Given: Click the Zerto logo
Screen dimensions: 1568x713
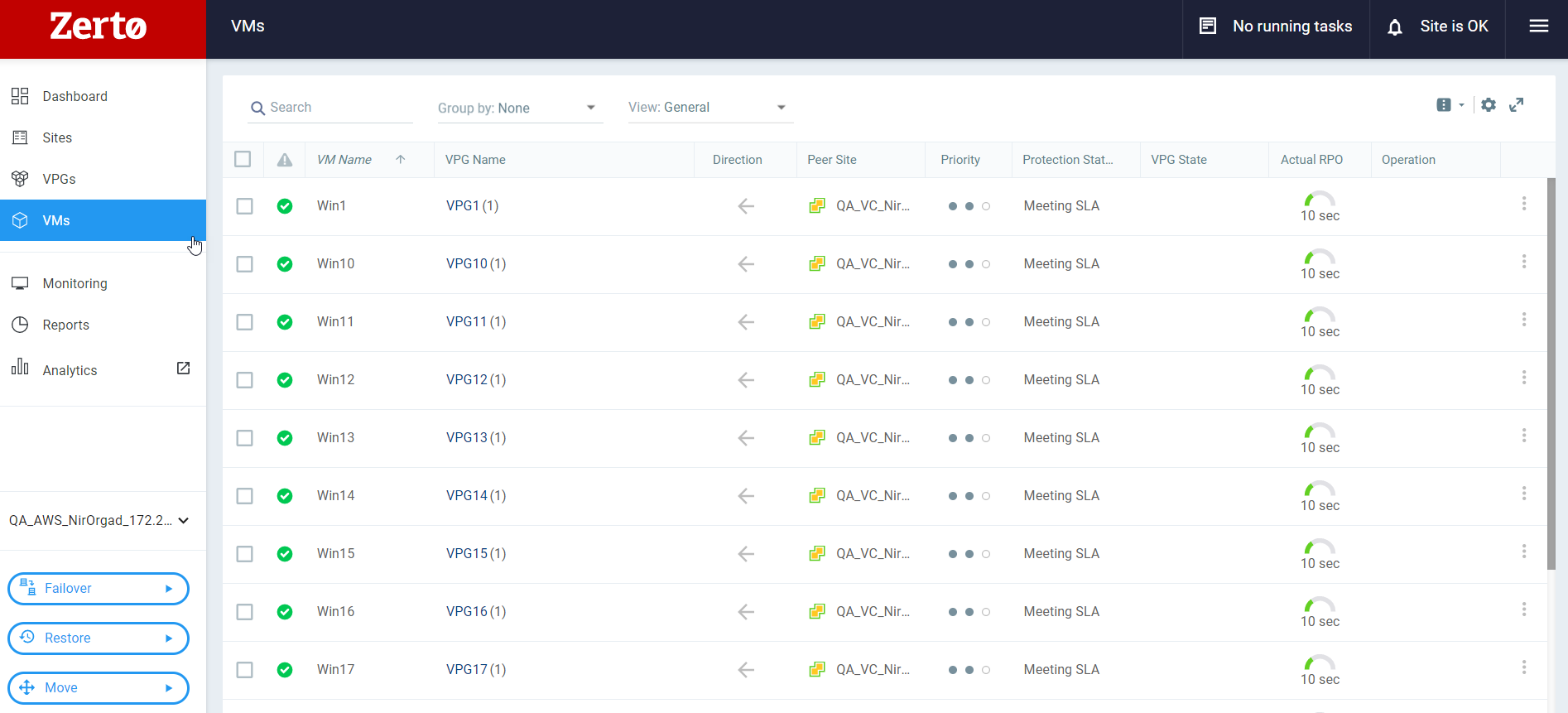Looking at the screenshot, I should coord(99,26).
